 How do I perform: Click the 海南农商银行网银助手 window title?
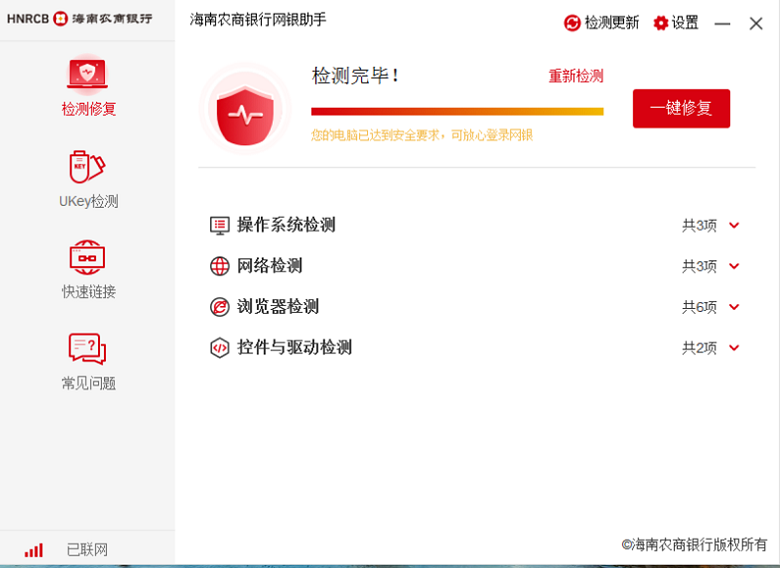(x=258, y=20)
